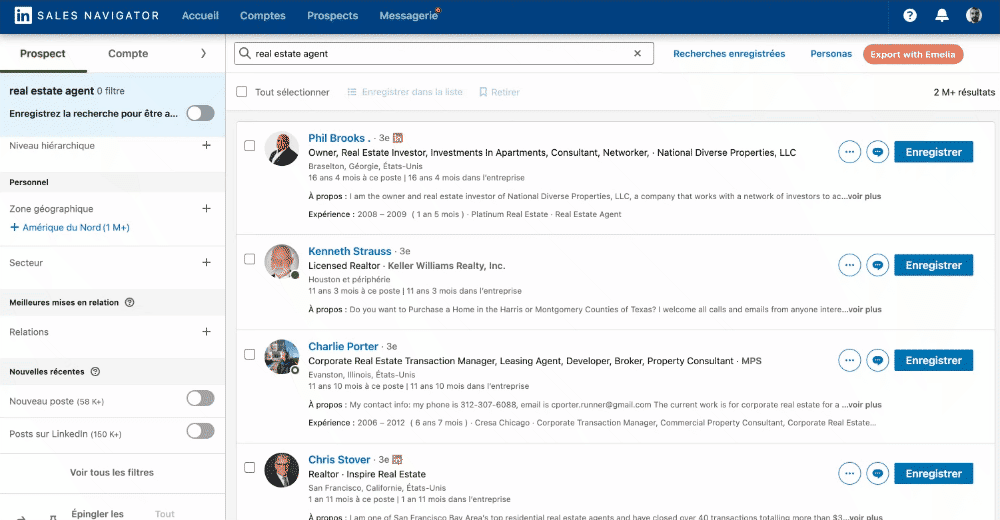Select the Charlie Porter checkbox
Image resolution: width=1000 pixels, height=520 pixels.
tap(249, 354)
